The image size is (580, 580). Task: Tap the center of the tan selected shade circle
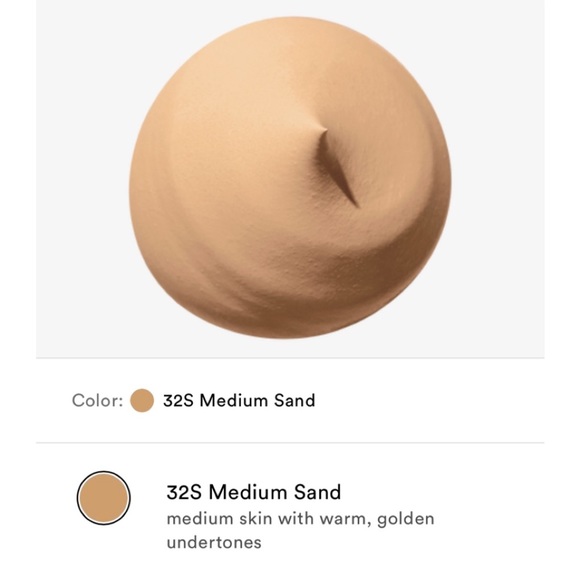pos(104,498)
